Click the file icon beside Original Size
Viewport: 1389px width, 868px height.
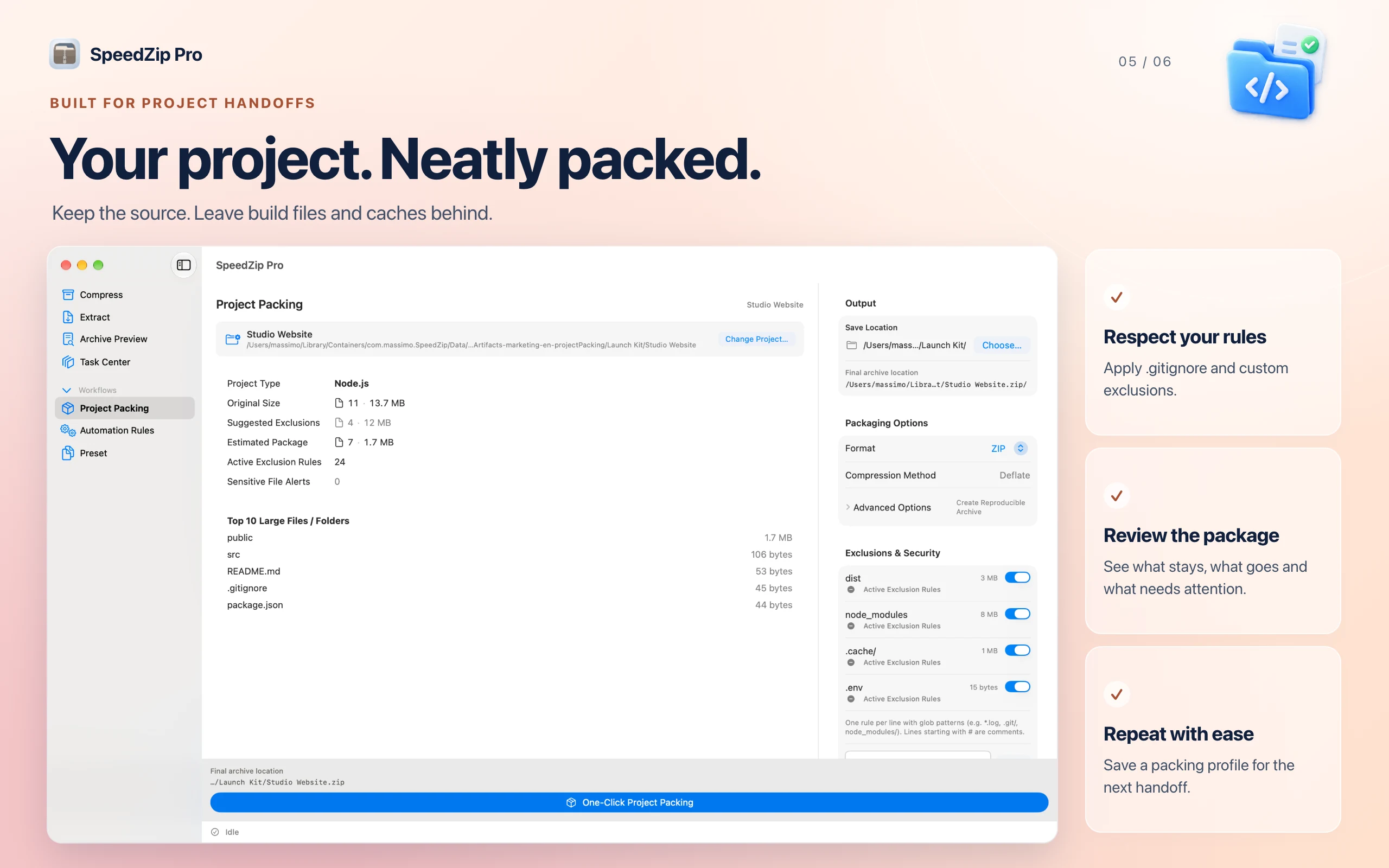coord(339,403)
